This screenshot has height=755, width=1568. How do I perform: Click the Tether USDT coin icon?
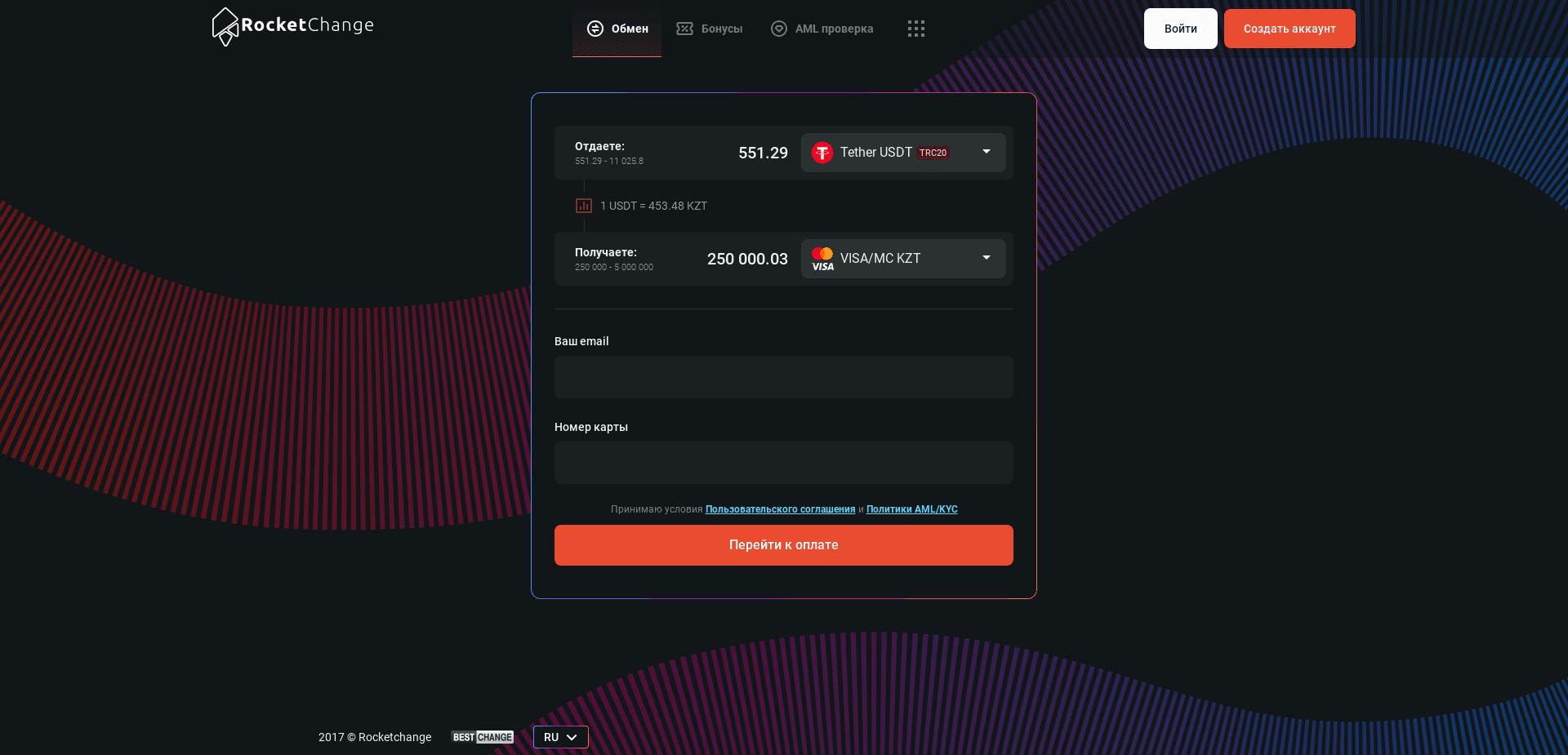(822, 153)
